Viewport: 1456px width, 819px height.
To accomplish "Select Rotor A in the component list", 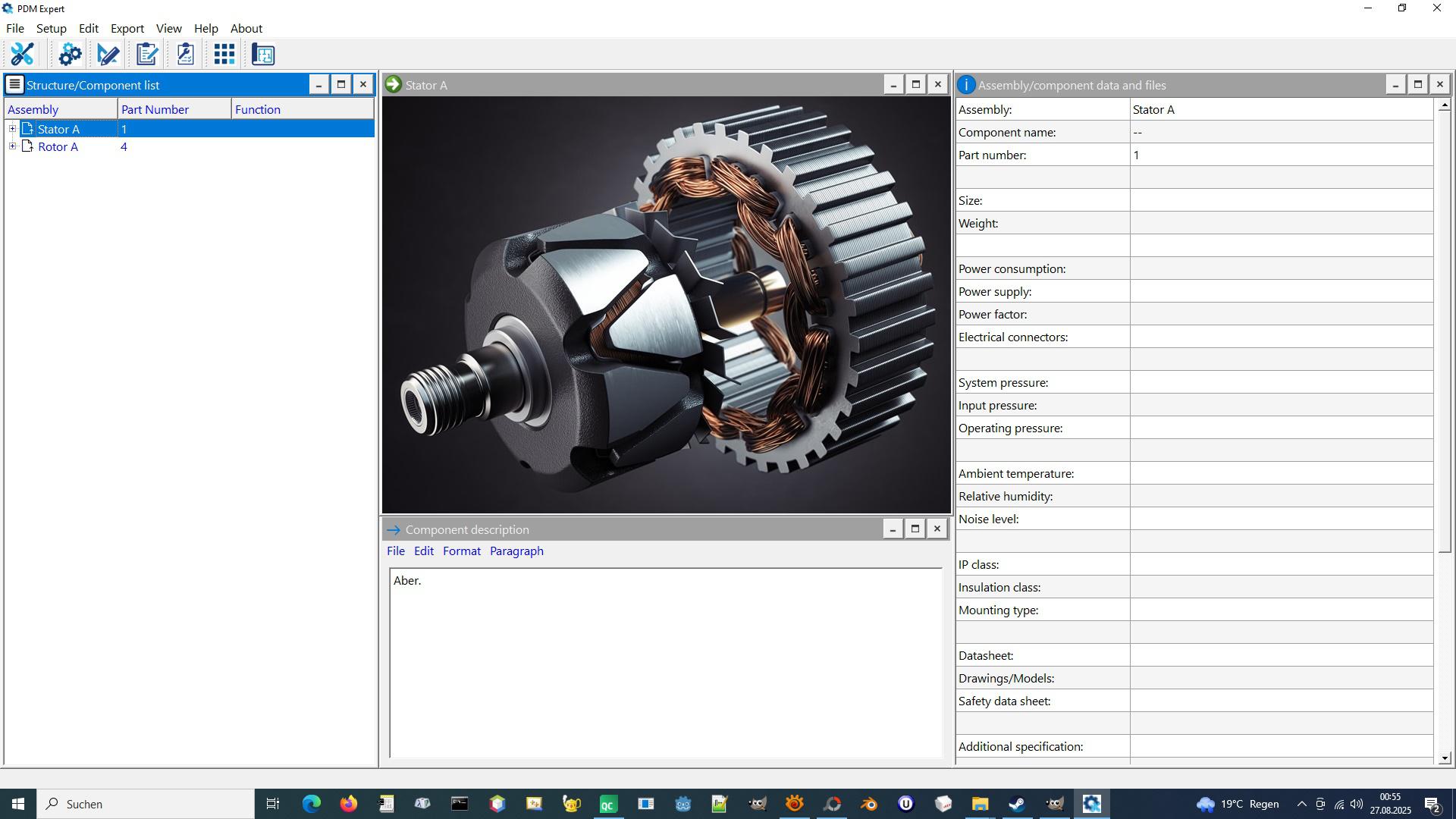I will [x=58, y=147].
